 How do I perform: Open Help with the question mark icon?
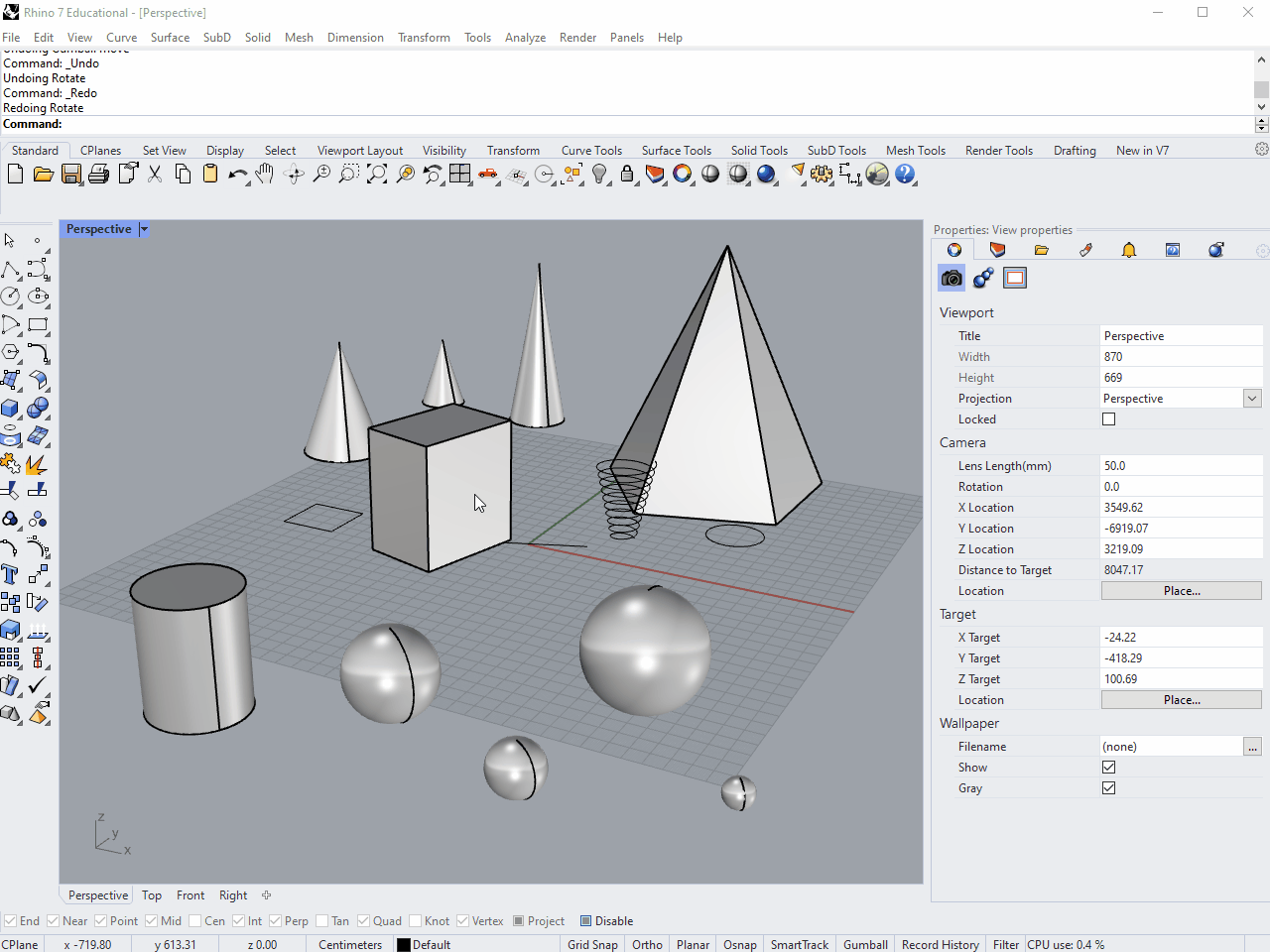[905, 175]
